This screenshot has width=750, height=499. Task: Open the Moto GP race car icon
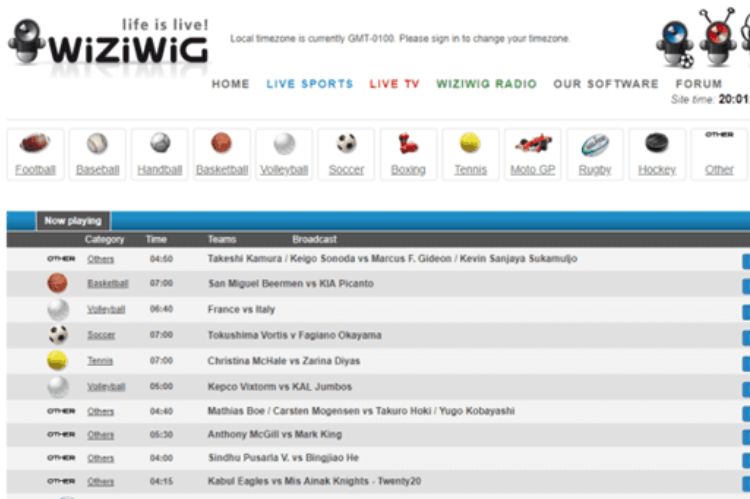(x=533, y=143)
